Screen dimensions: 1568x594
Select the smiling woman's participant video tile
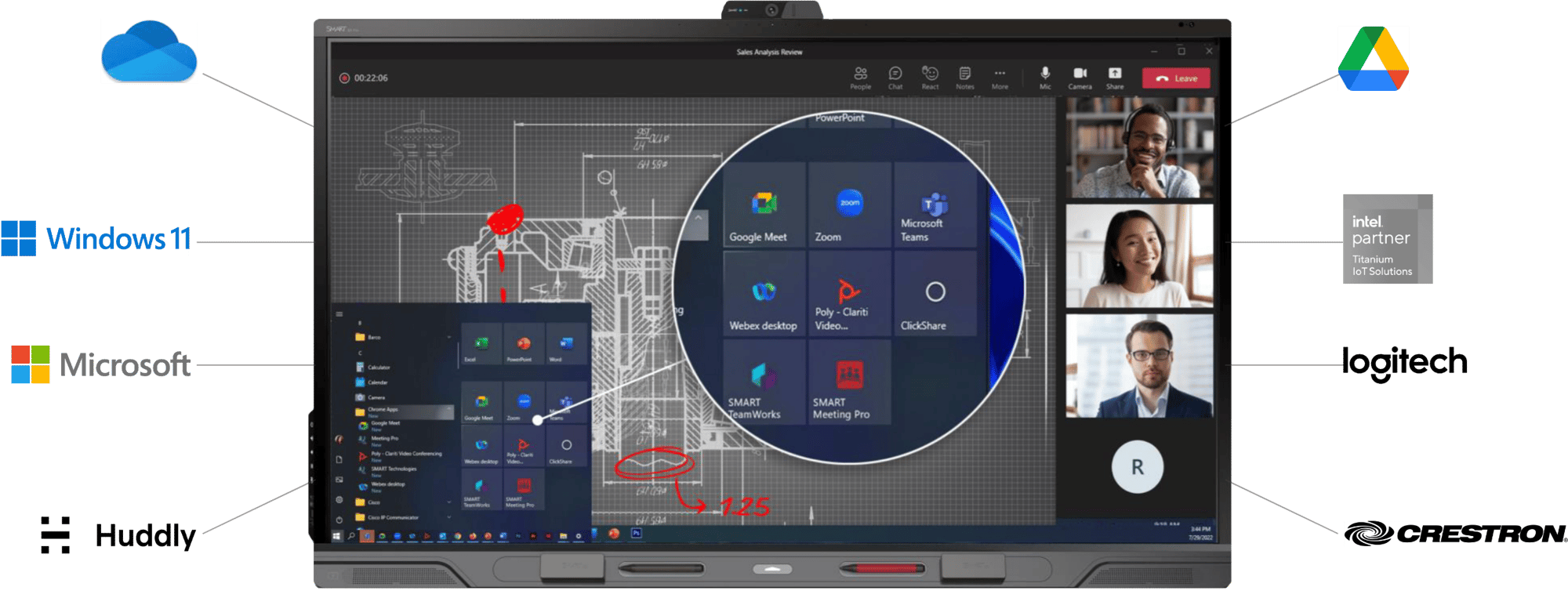point(1139,255)
